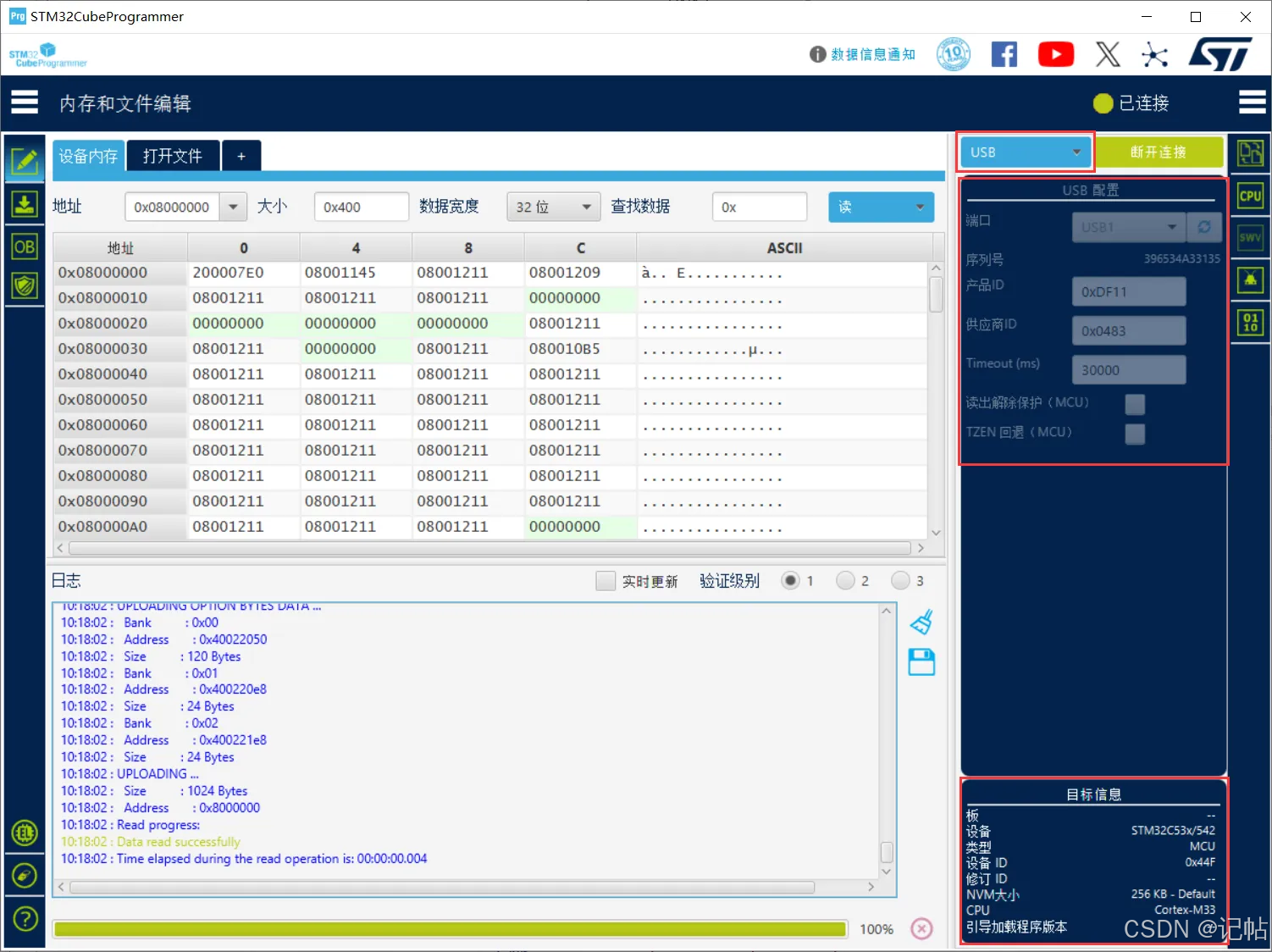Open the Facebook link icon
The height and width of the screenshot is (952, 1272).
coord(1004,55)
